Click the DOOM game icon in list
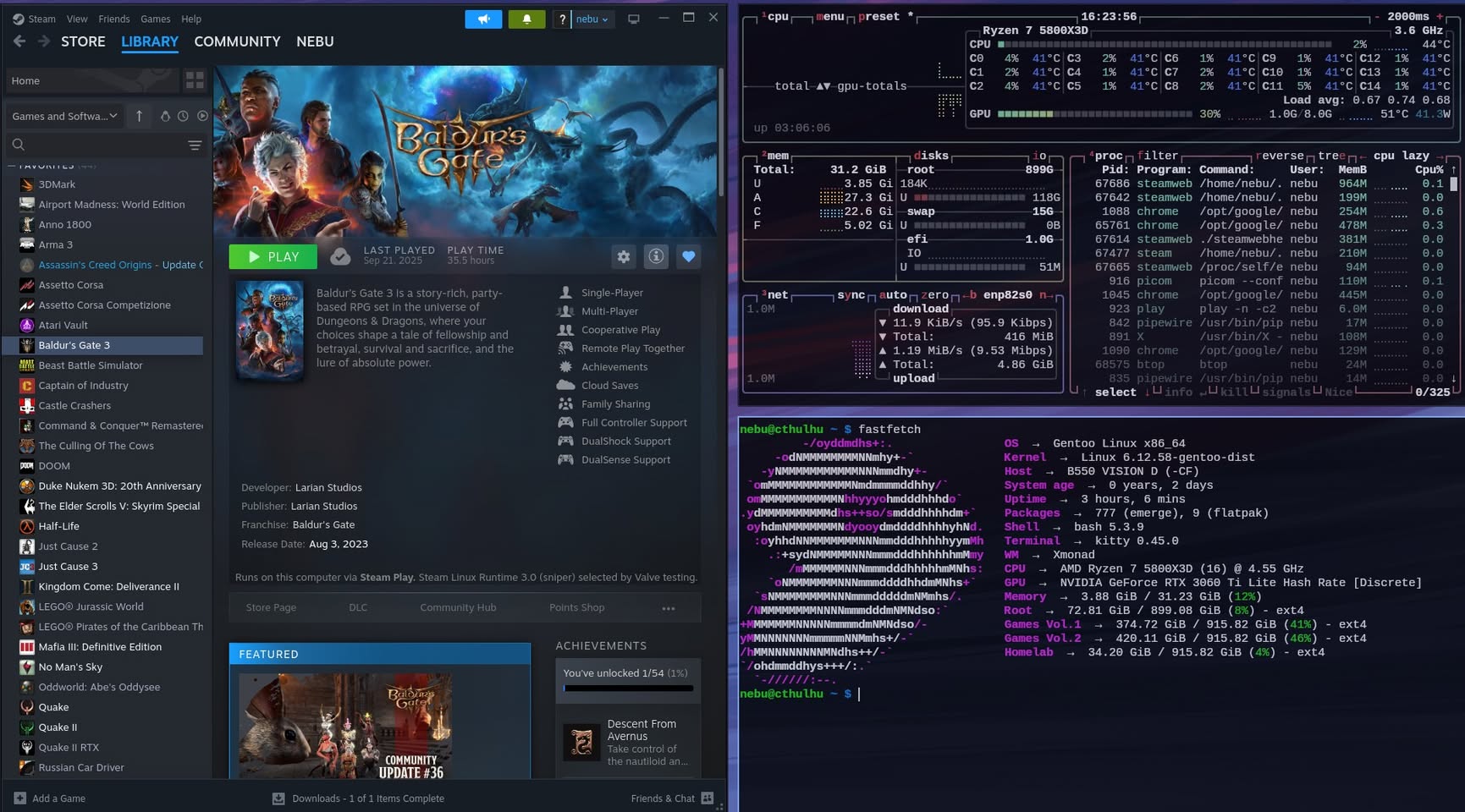This screenshot has width=1465, height=812. click(27, 465)
